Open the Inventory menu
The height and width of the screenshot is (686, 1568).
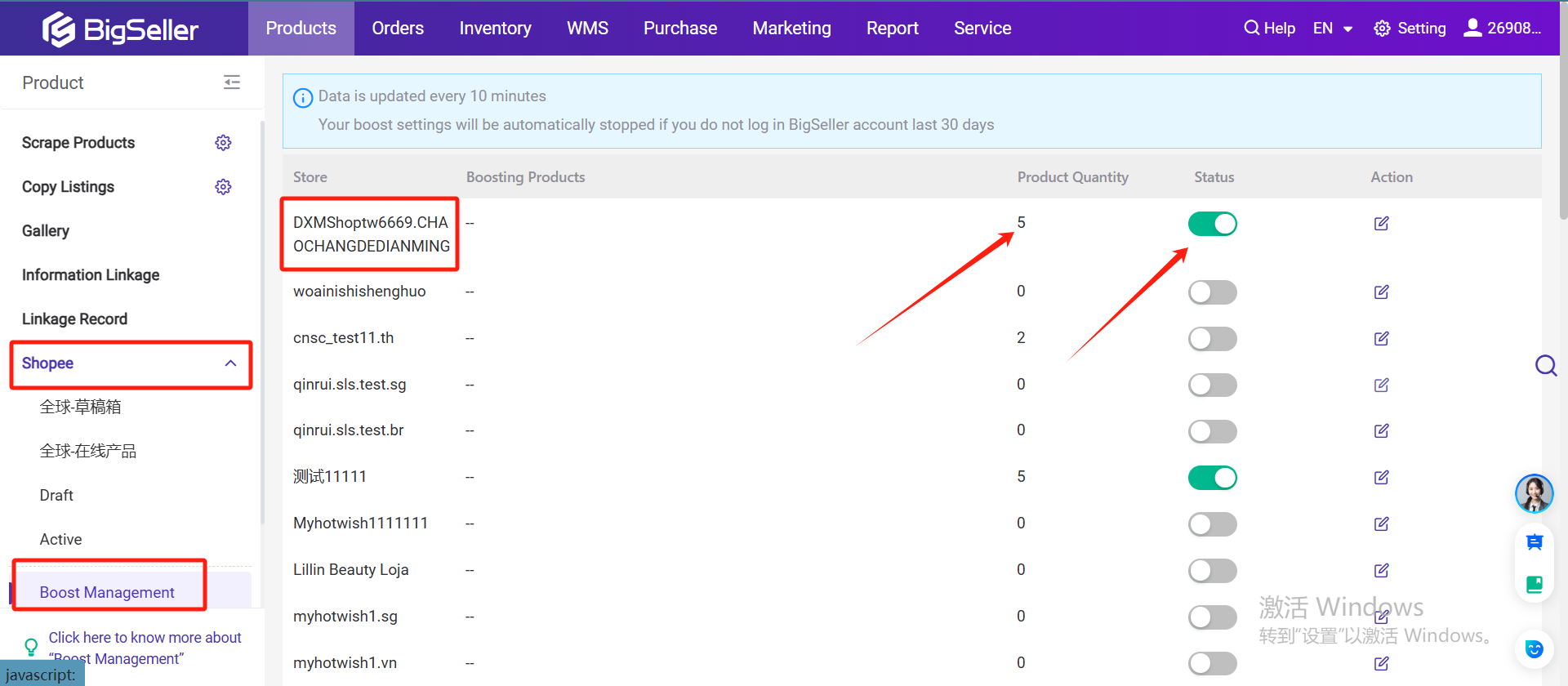click(495, 29)
